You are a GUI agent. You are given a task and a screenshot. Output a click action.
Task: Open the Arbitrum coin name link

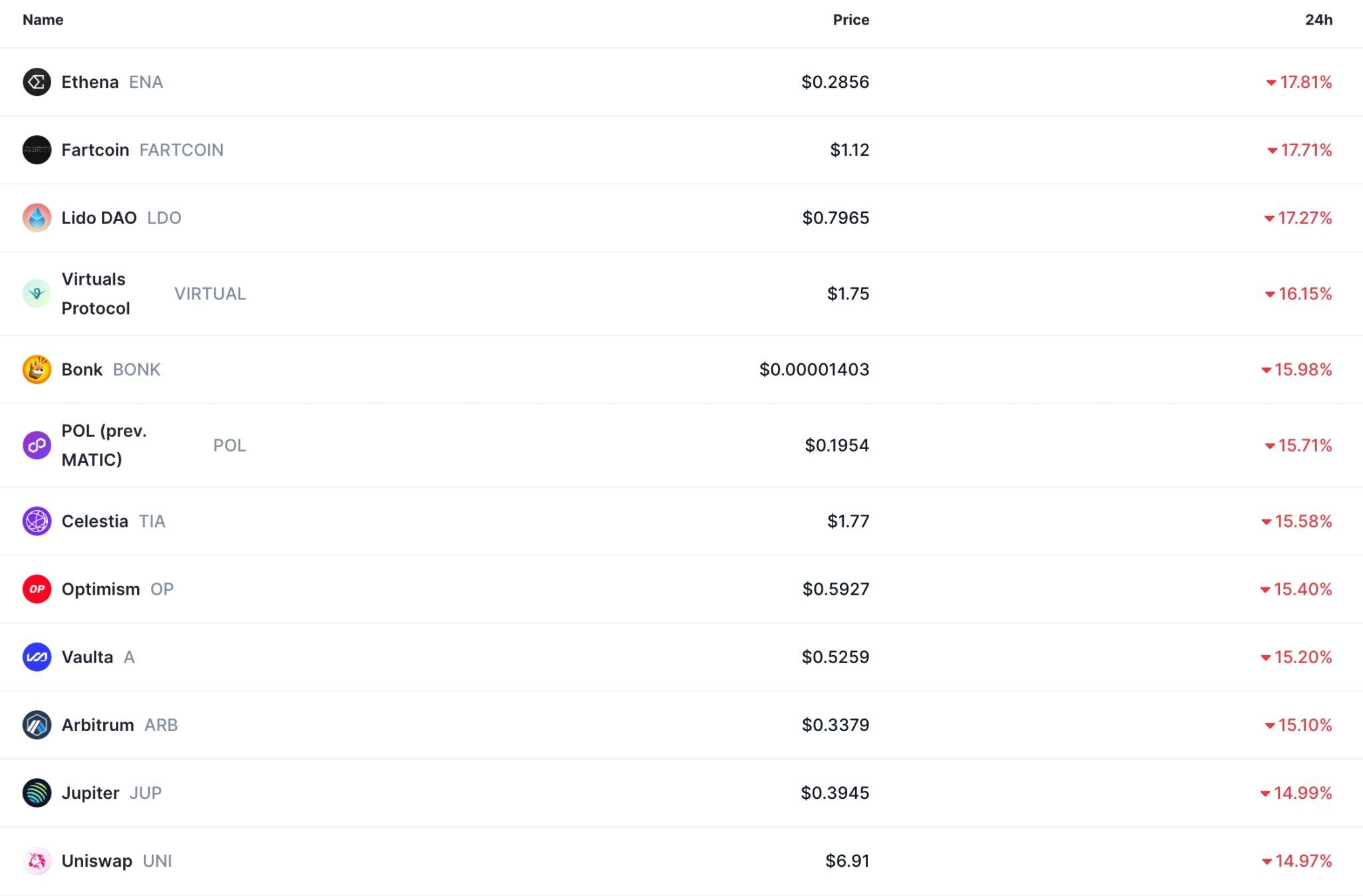(98, 724)
